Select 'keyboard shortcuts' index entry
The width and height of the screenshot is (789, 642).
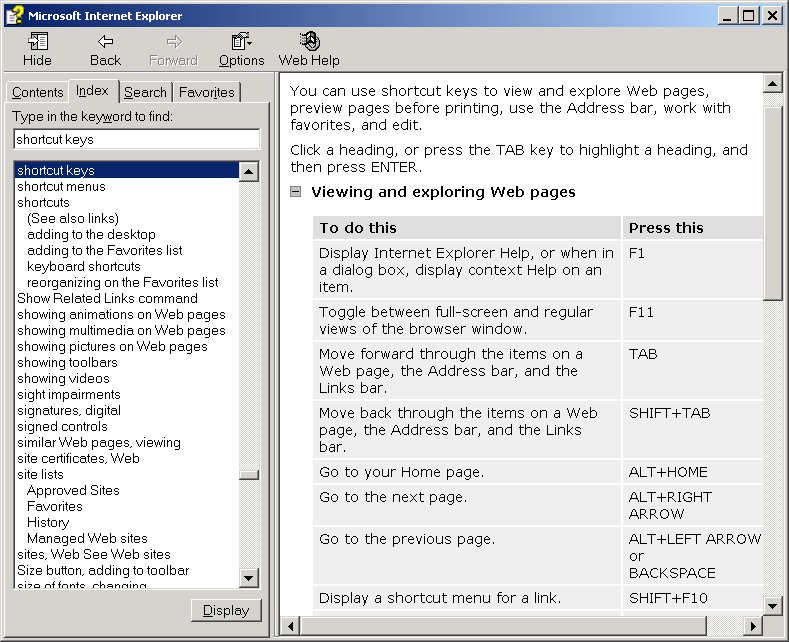84,266
